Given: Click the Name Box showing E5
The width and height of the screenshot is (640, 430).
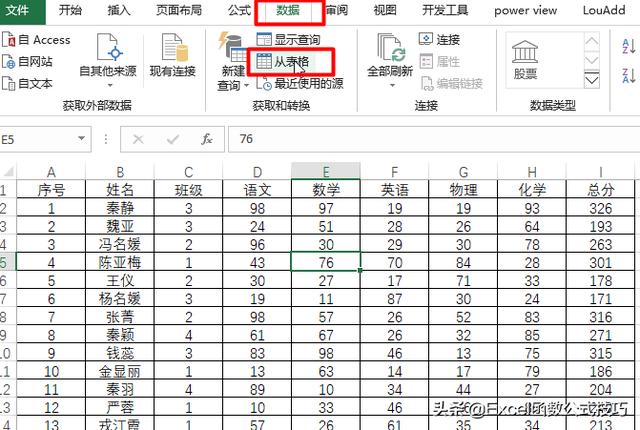Looking at the screenshot, I should point(38,140).
